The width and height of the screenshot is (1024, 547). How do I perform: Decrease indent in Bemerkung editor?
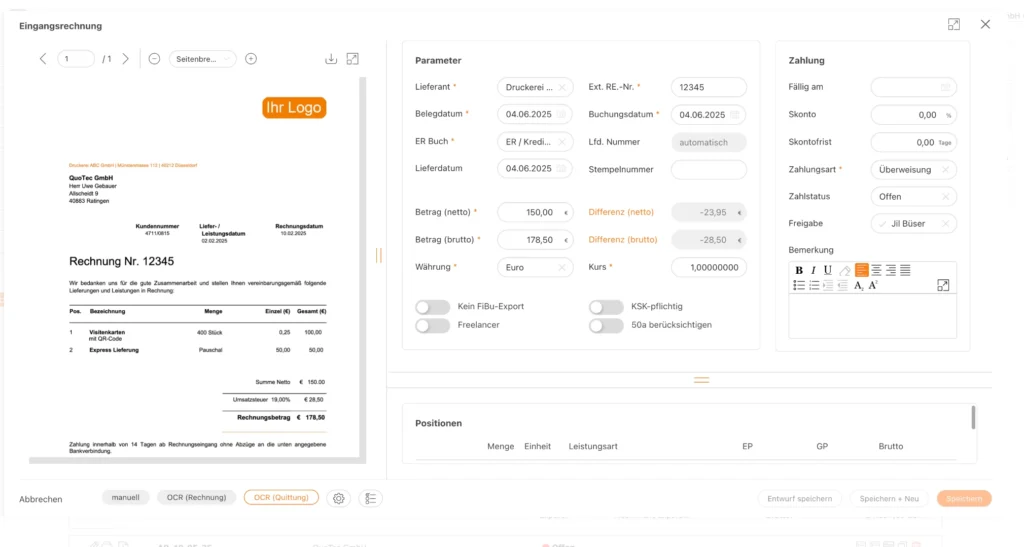pos(842,285)
